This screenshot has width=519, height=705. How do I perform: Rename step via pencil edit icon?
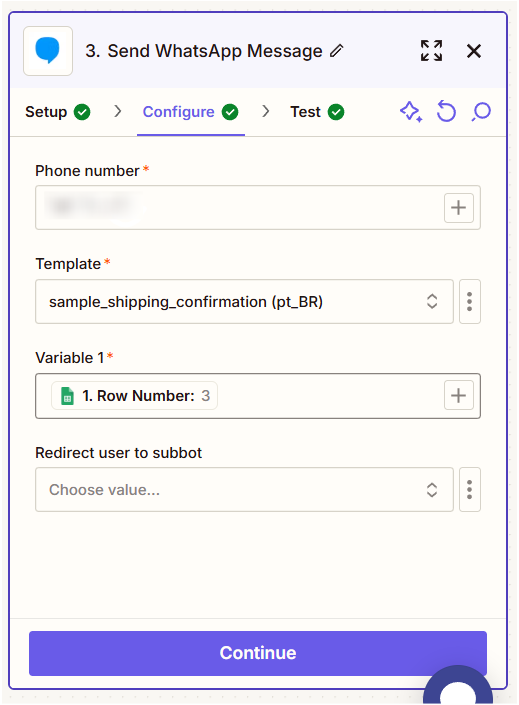coord(336,51)
